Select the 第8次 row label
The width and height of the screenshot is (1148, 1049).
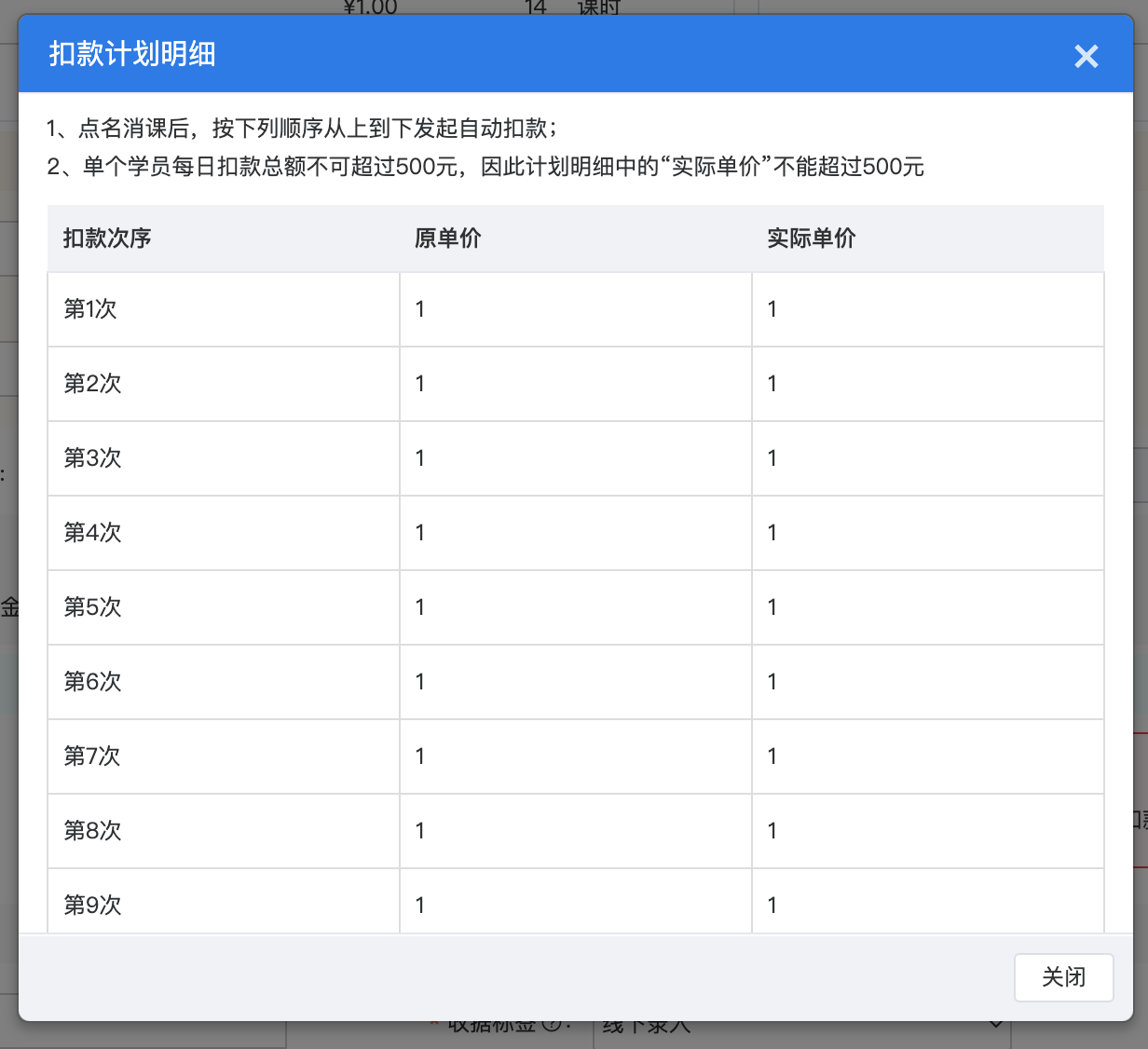coord(92,831)
